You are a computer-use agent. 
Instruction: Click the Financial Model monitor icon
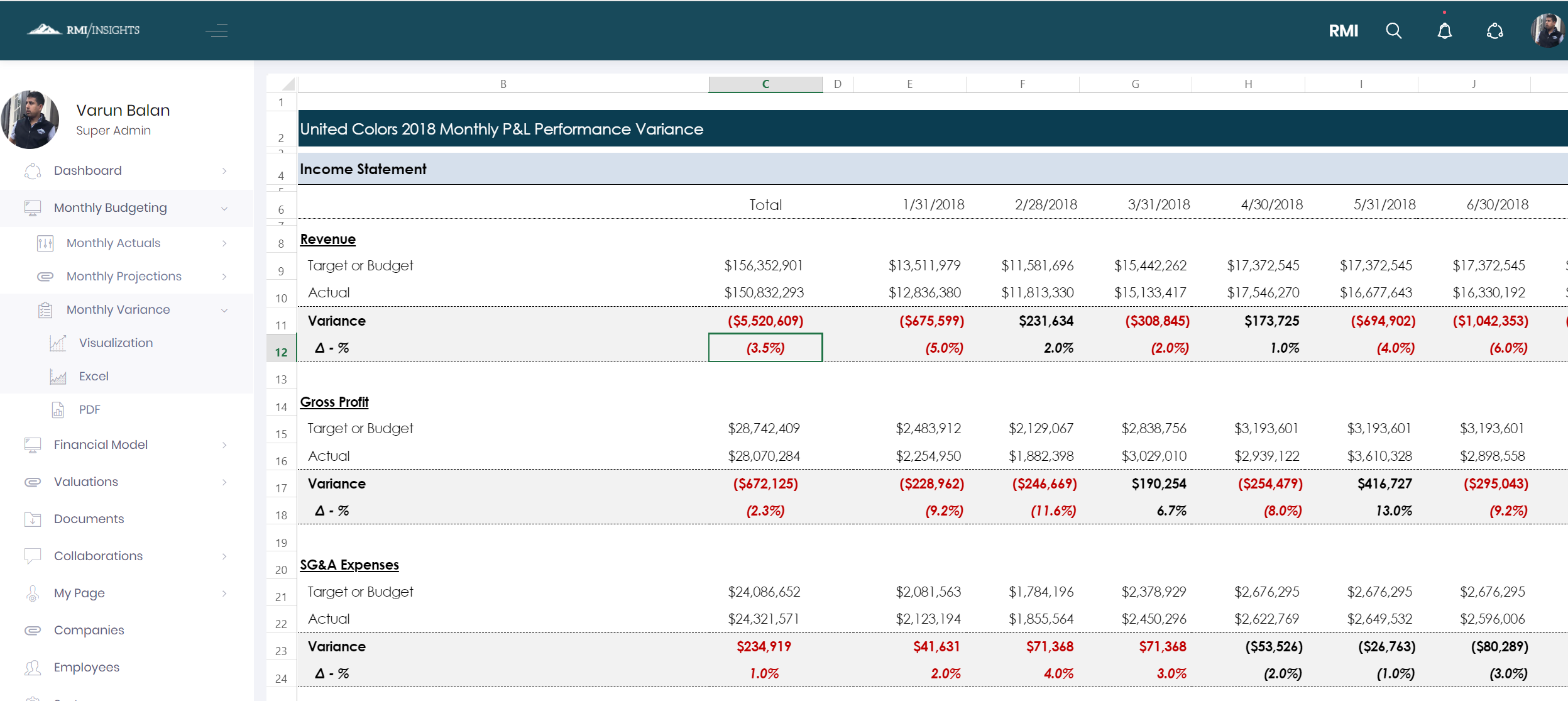pos(33,445)
